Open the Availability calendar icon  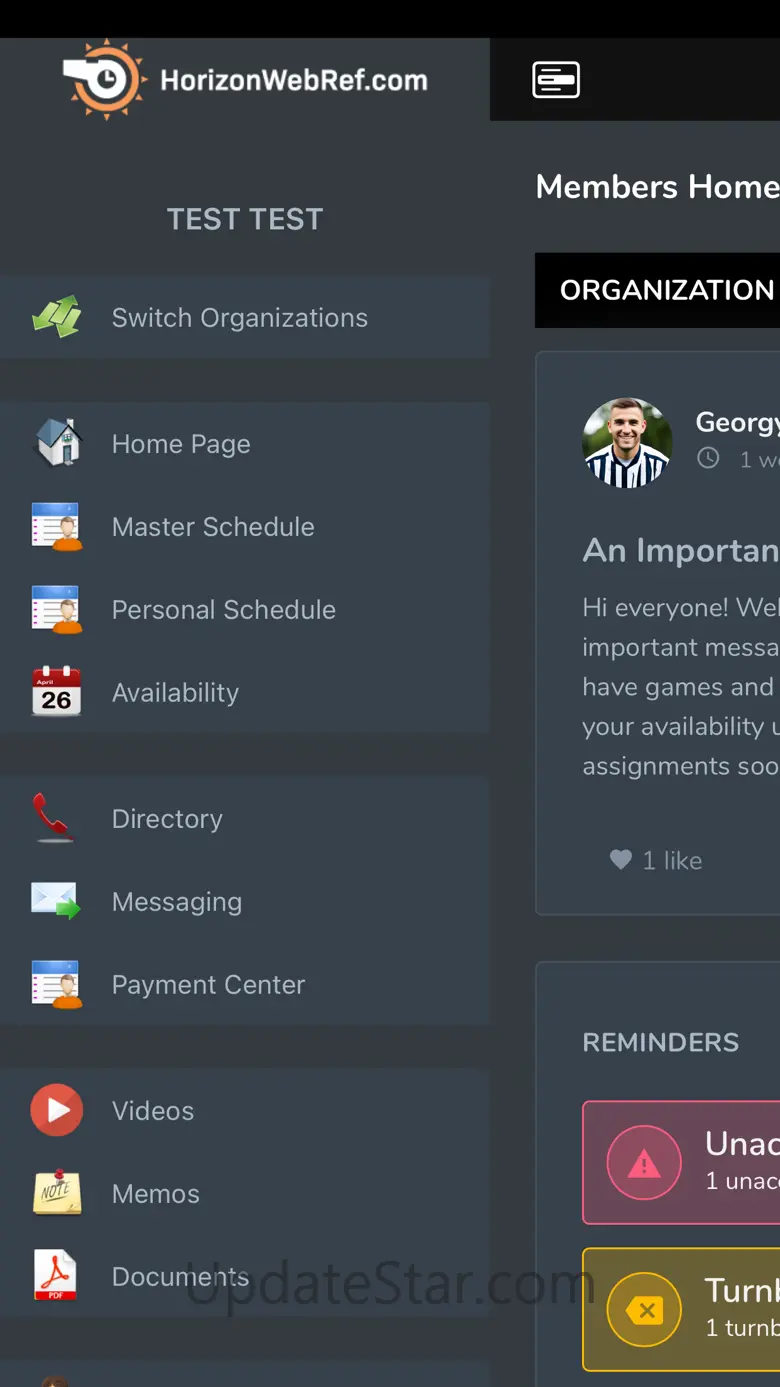click(x=57, y=692)
